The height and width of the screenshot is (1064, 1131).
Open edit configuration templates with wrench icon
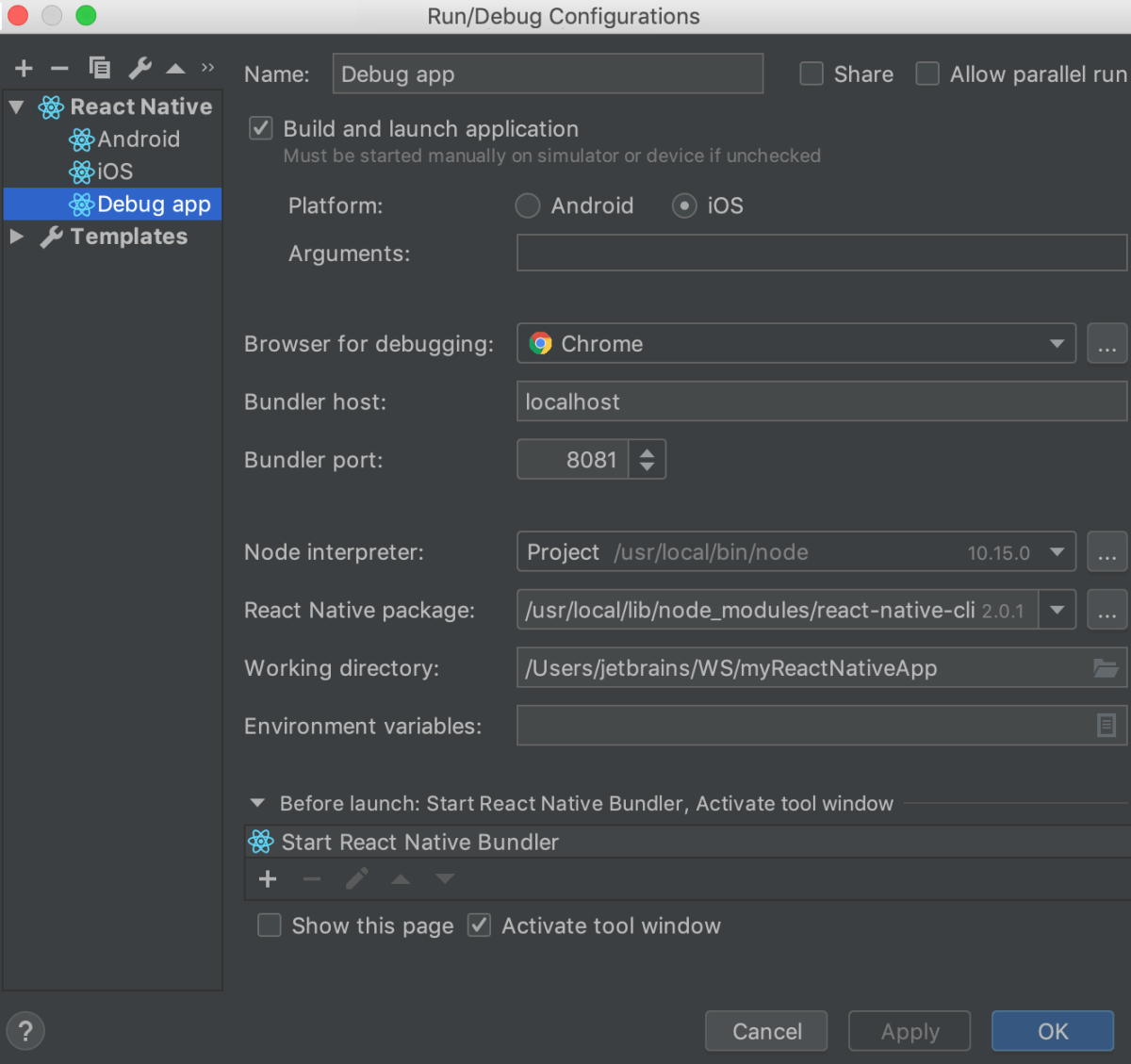tap(139, 67)
